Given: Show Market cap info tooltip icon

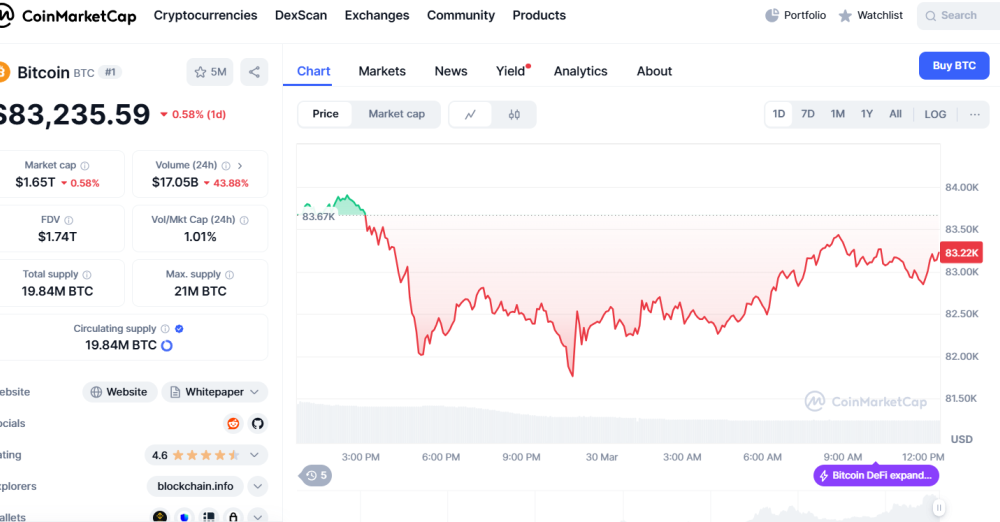Looking at the screenshot, I should 85,166.
